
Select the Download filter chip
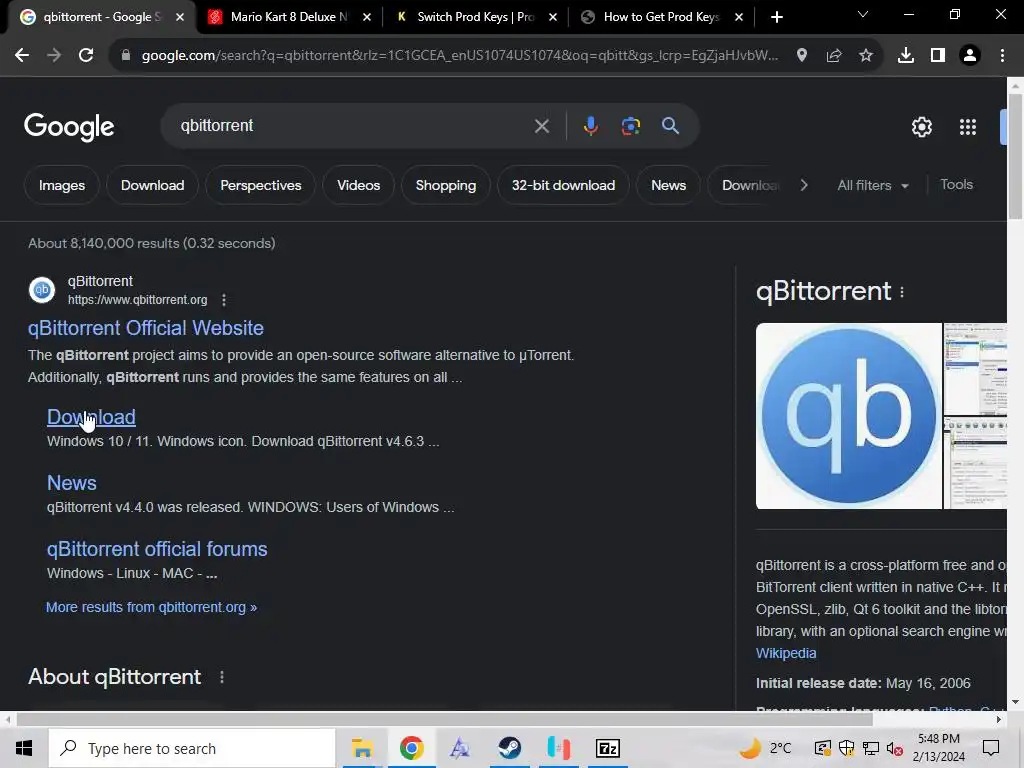pyautogui.click(x=152, y=185)
